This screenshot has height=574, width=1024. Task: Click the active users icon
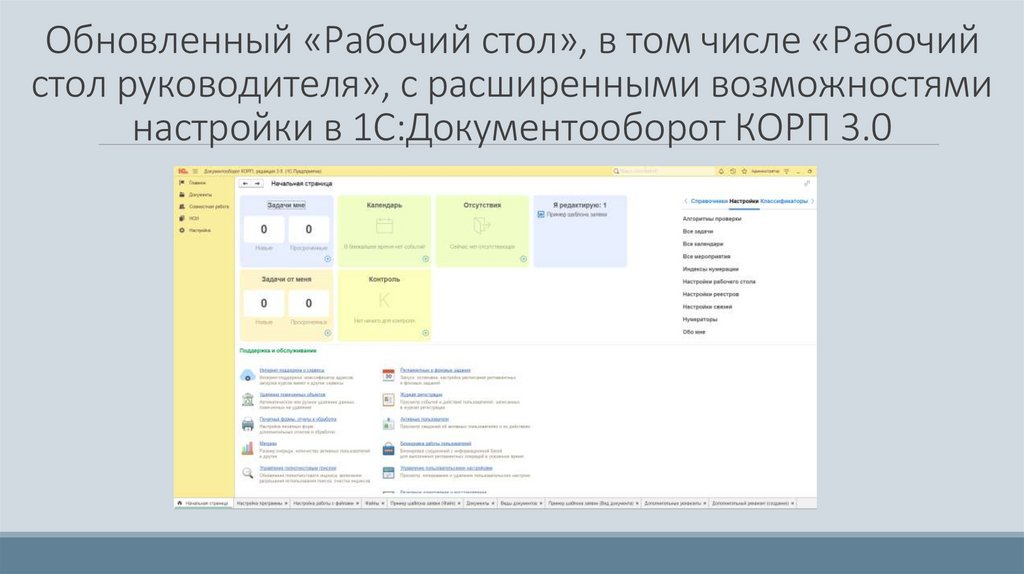[x=389, y=424]
